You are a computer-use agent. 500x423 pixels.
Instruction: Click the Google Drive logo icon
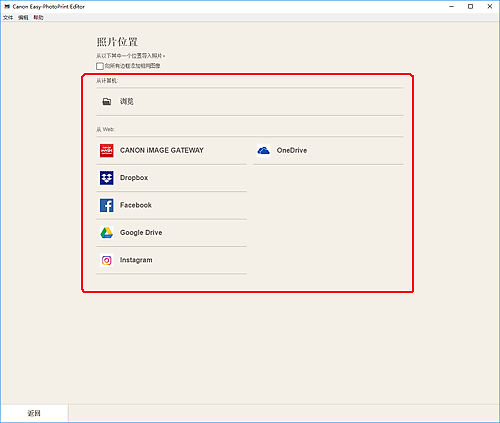[107, 233]
